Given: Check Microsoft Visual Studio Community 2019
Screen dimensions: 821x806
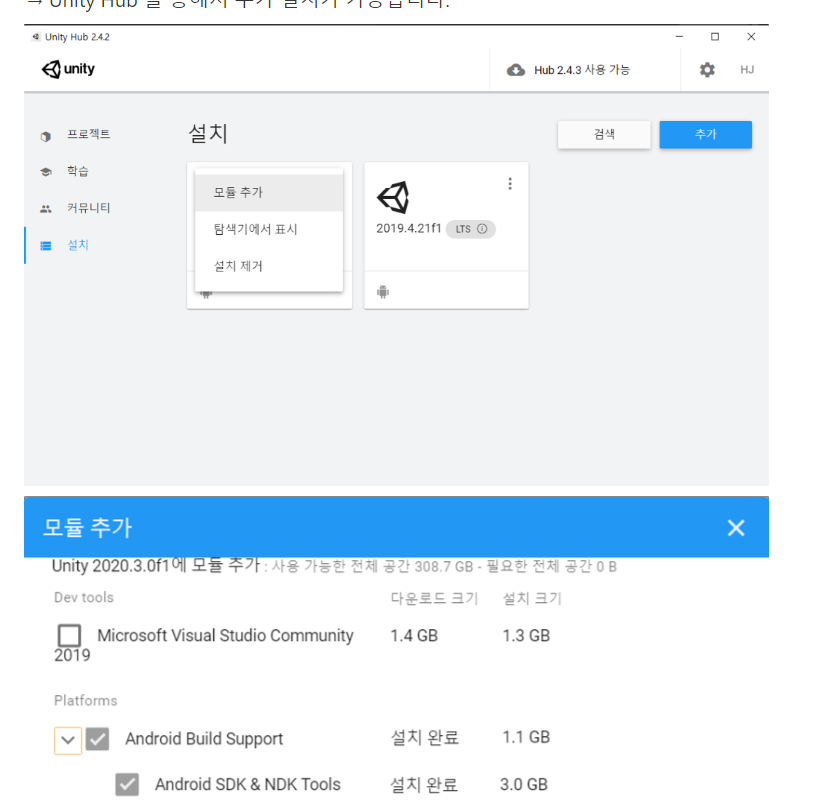Looking at the screenshot, I should pyautogui.click(x=69, y=635).
